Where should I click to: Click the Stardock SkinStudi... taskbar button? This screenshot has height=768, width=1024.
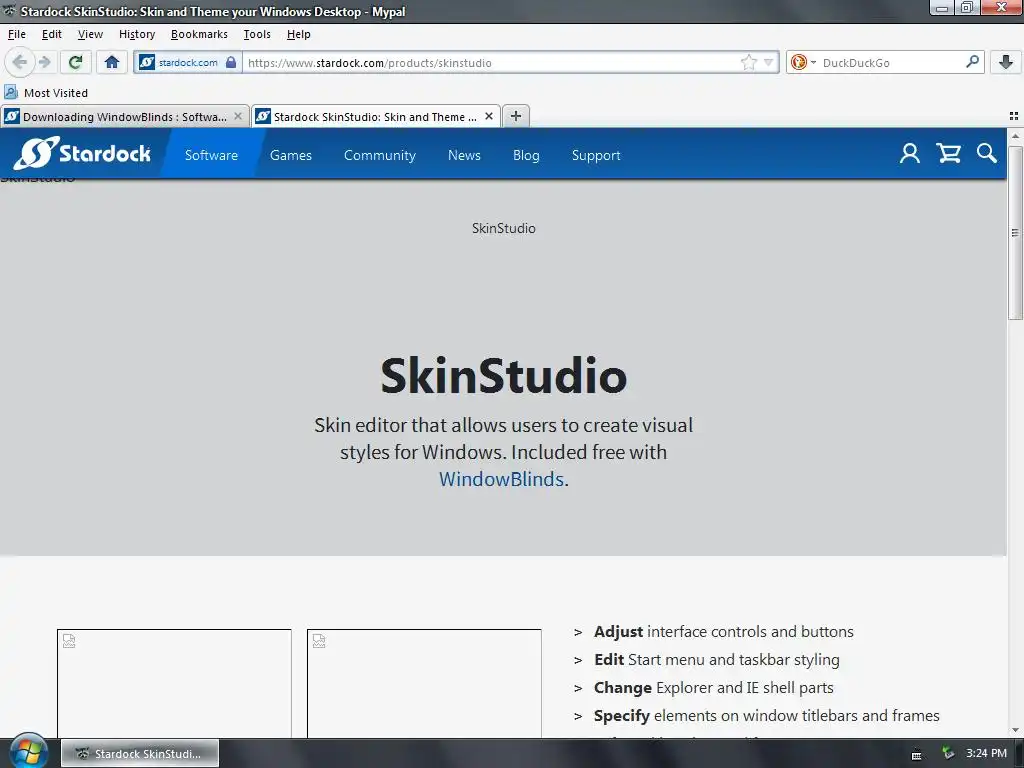[x=140, y=754]
